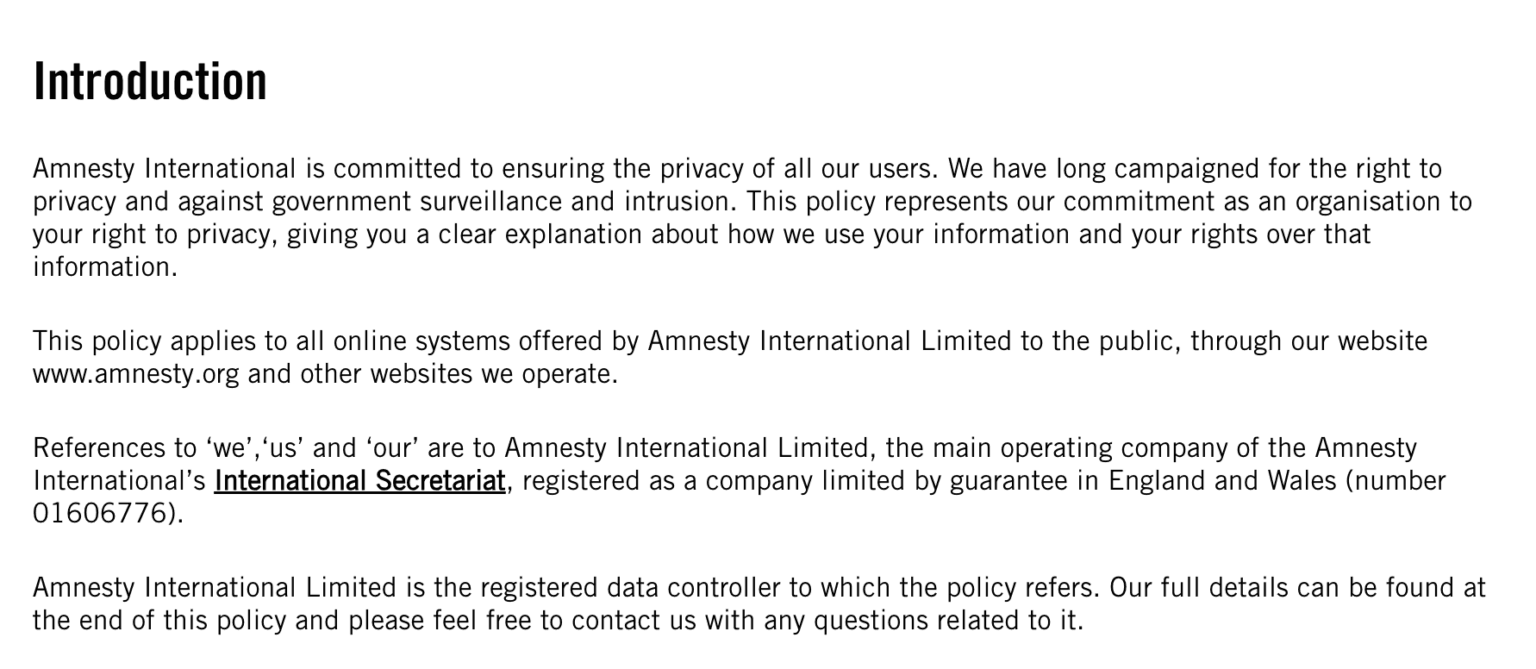
Task: Click the phrase 'end of this policy'
Action: (x=181, y=620)
